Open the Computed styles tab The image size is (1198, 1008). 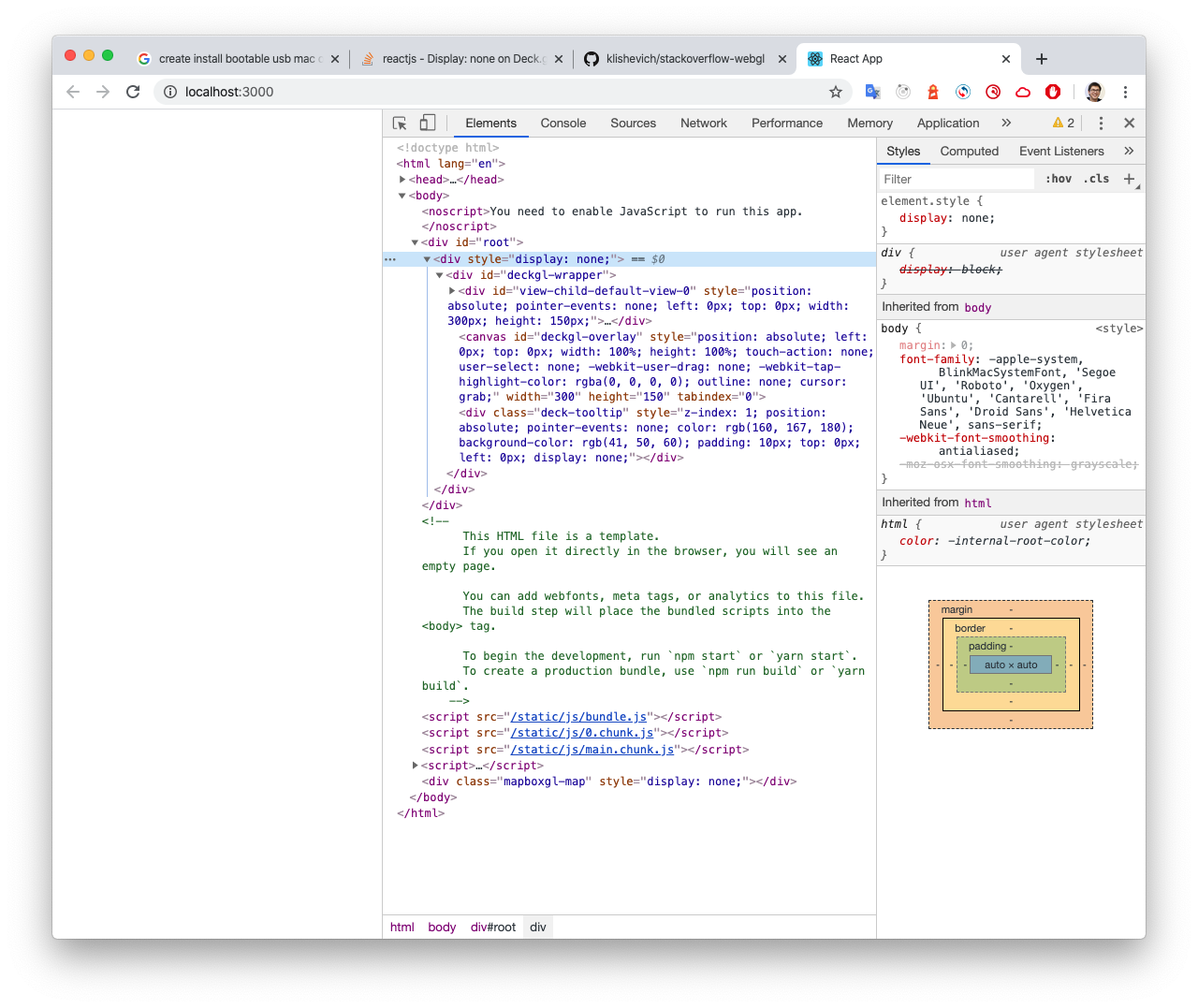[970, 152]
